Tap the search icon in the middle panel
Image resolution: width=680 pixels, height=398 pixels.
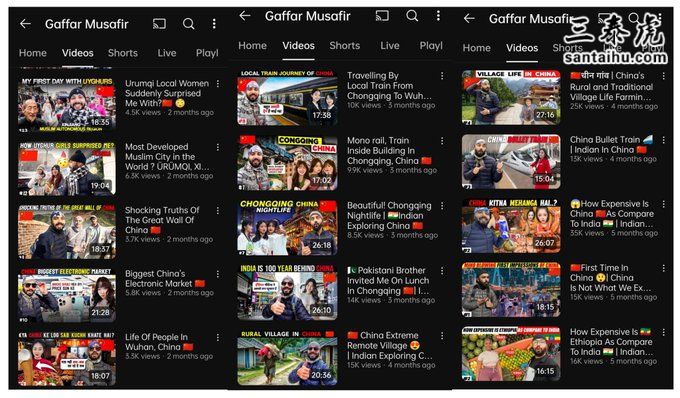click(x=412, y=16)
